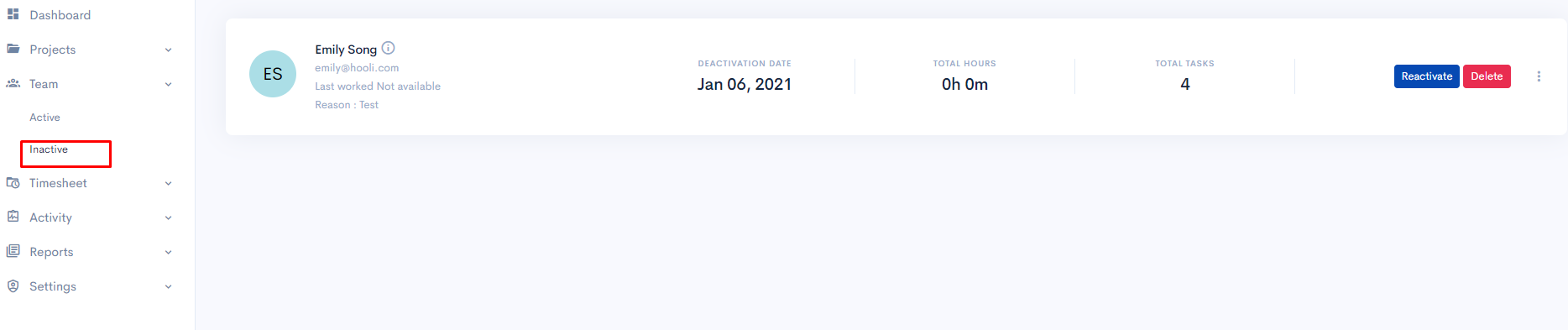Click the Dashboard grid icon
1568x330 pixels.
[x=13, y=14]
